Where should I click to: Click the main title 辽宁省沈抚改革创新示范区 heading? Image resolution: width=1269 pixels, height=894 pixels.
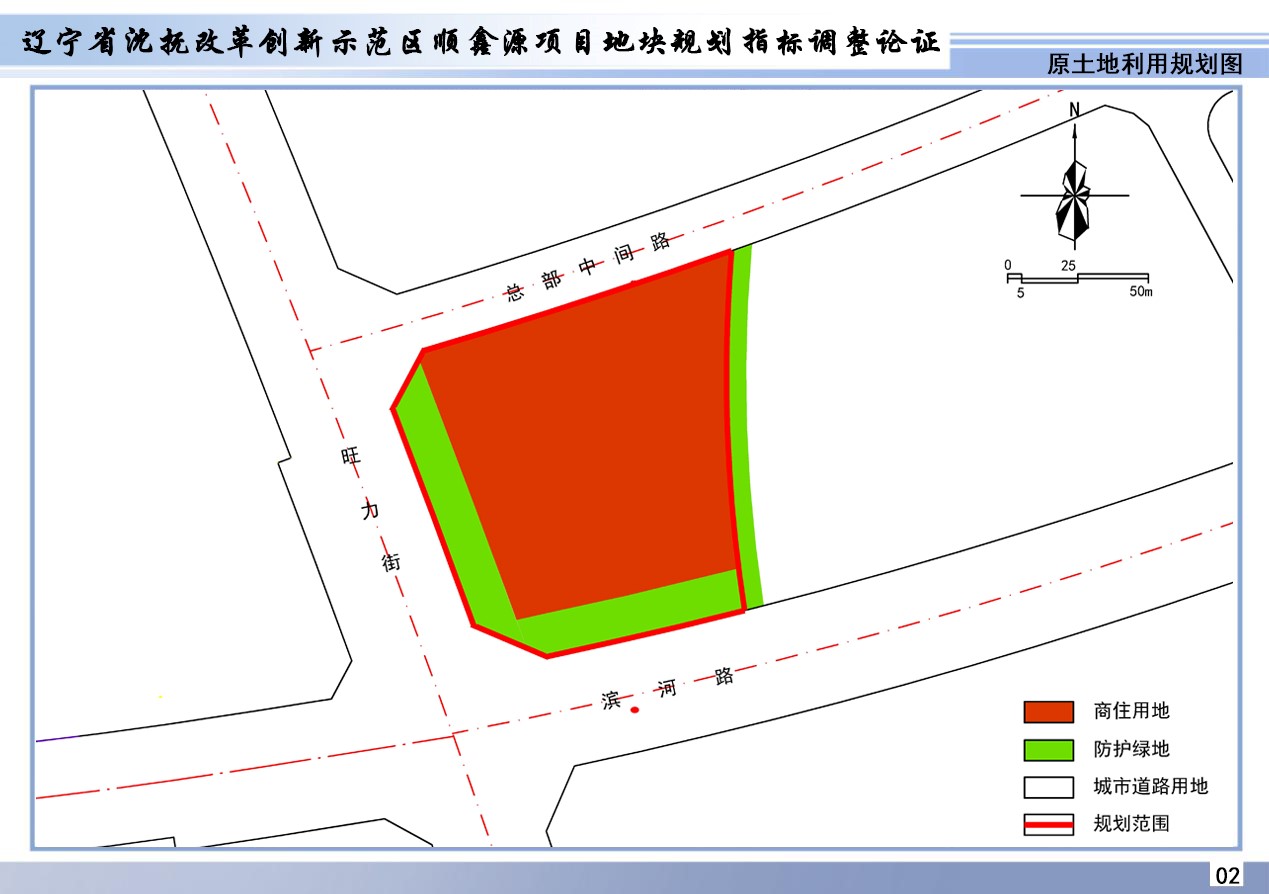pos(481,43)
